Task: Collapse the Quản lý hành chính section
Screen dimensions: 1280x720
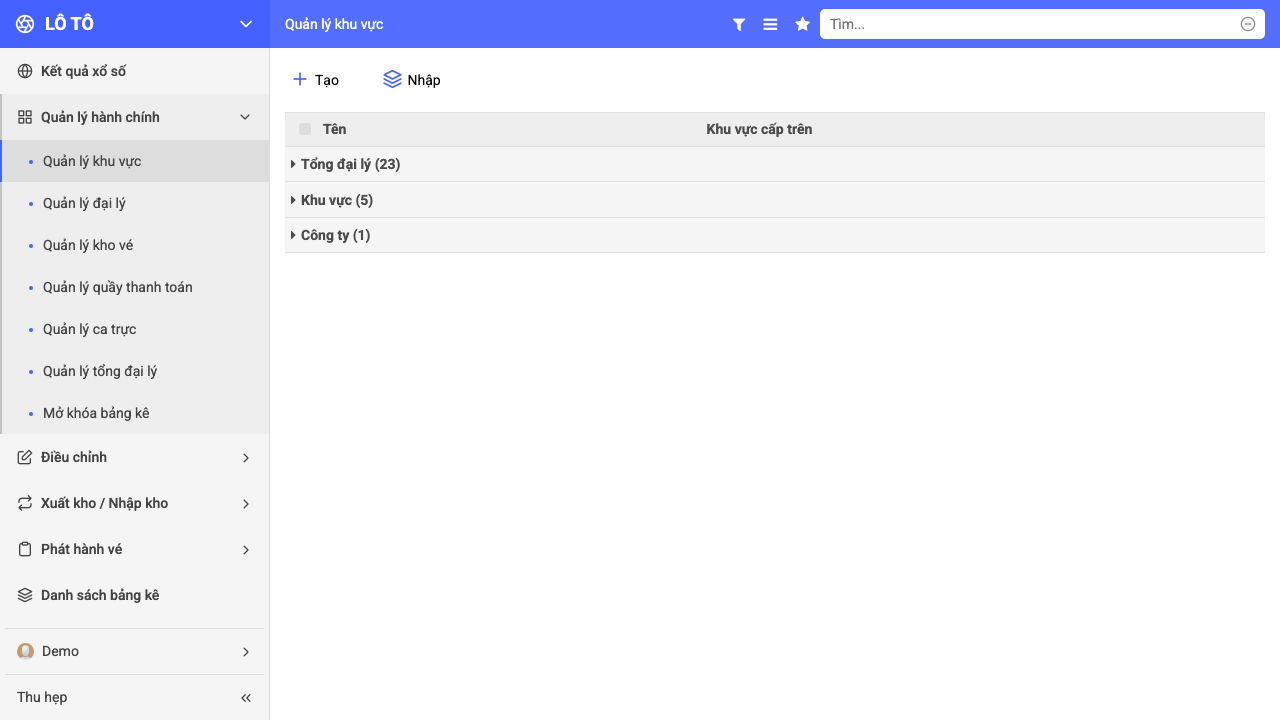Action: (x=135, y=117)
